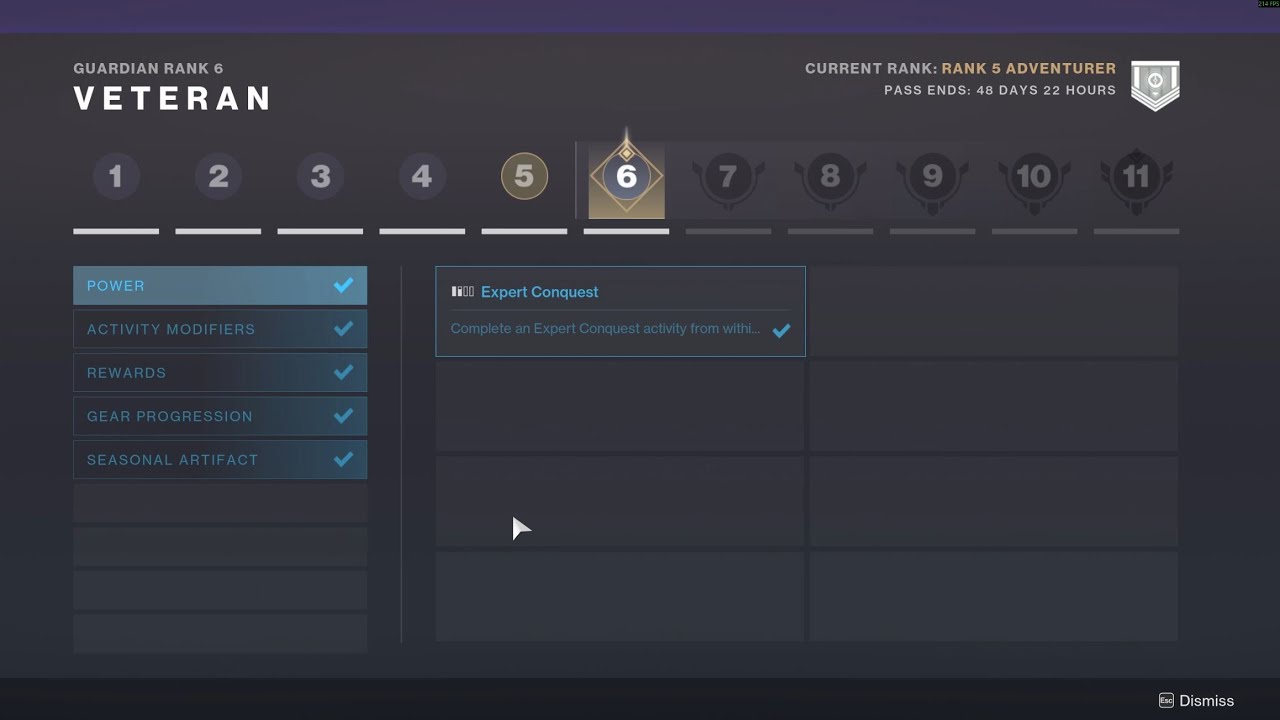Viewport: 1280px width, 720px height.
Task: Open the Rewards category
Action: tap(220, 373)
